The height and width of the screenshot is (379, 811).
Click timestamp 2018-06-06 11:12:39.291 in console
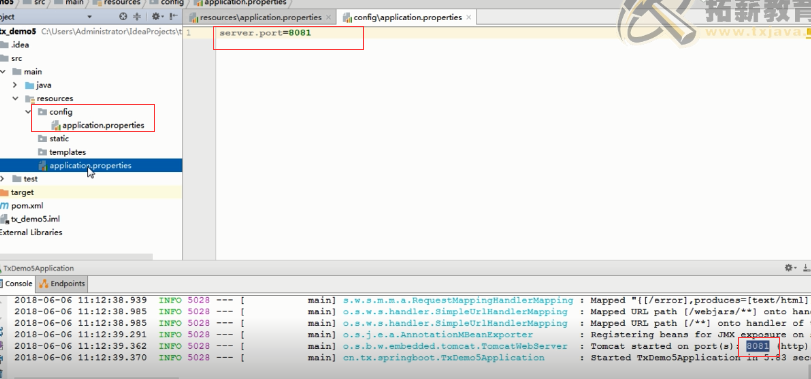[x=80, y=335]
